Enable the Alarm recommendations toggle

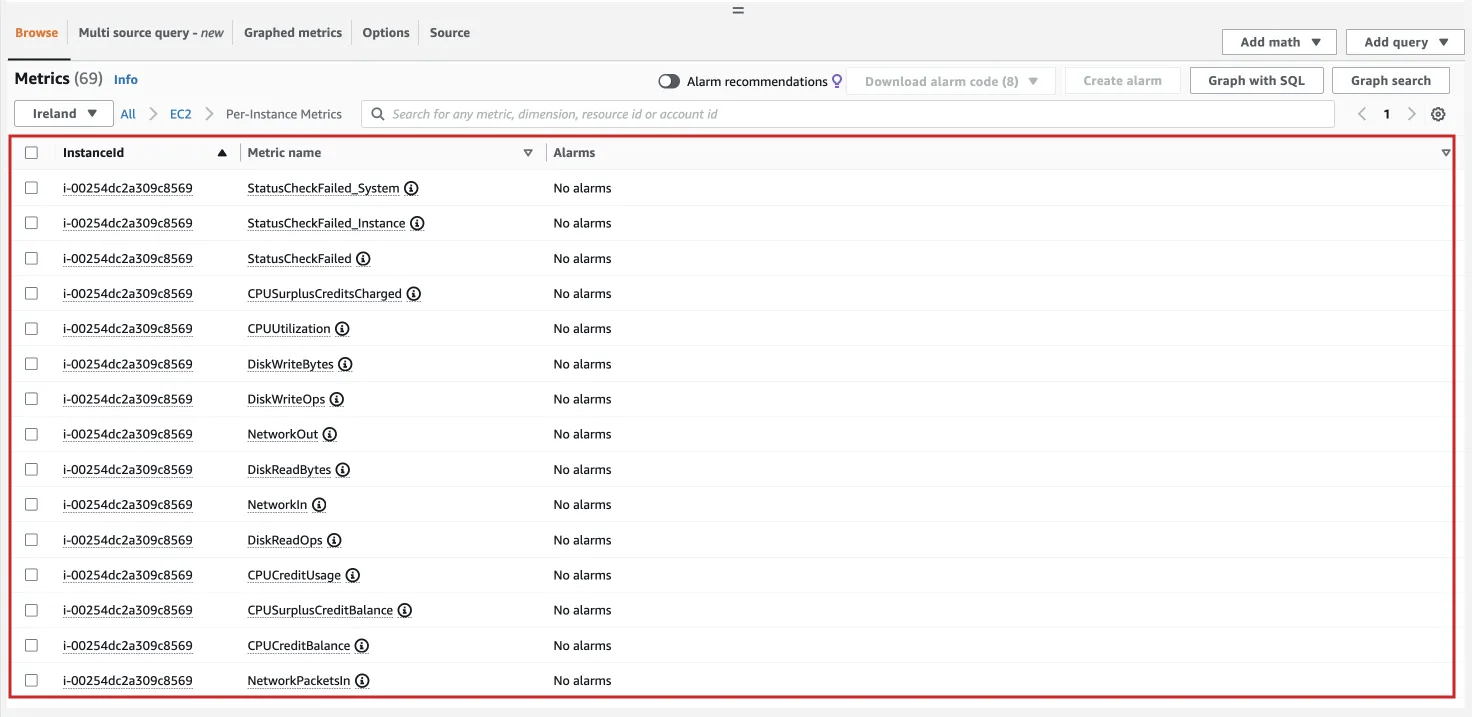point(669,81)
